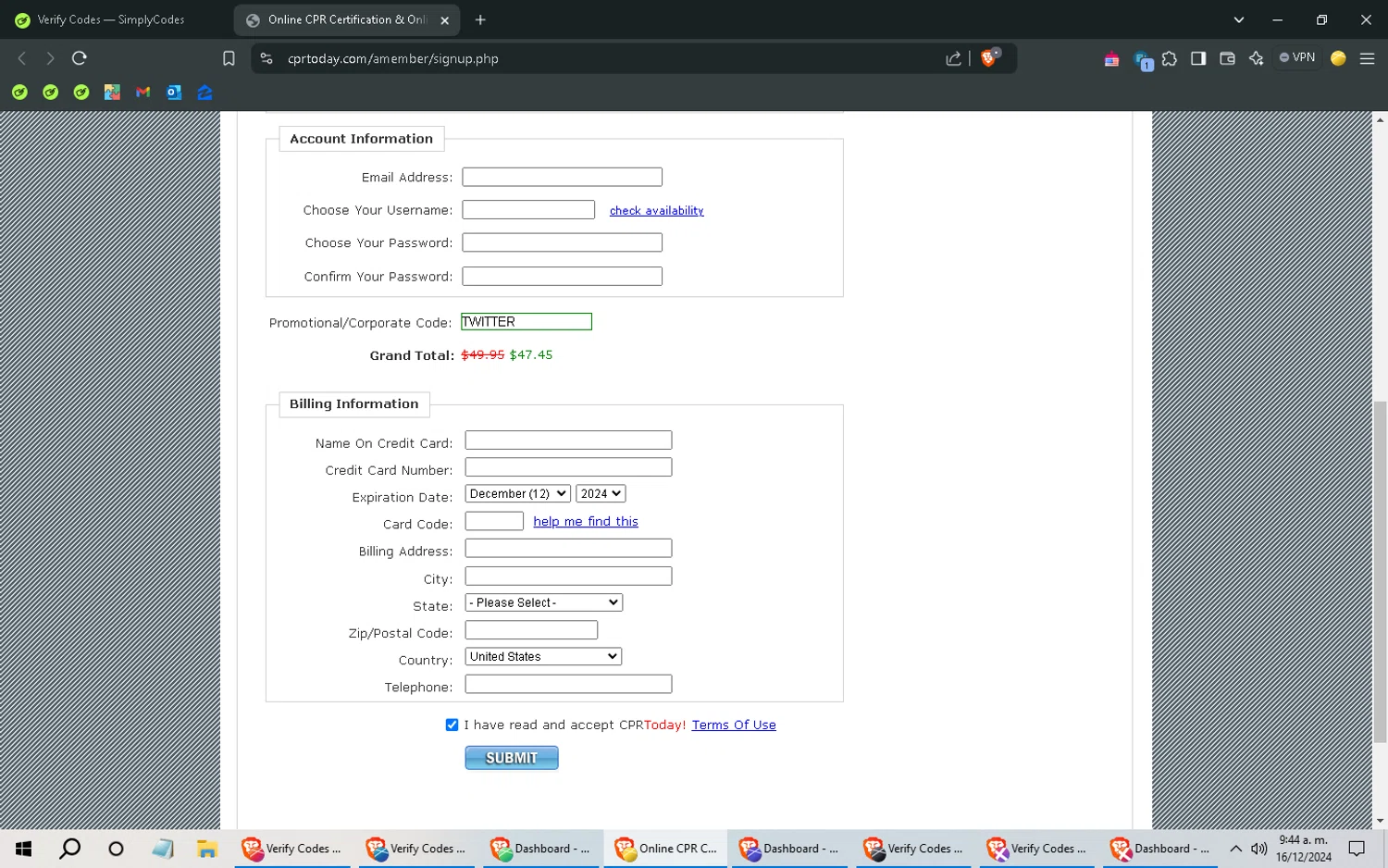1388x868 pixels.
Task: Open the State dropdown
Action: 543,602
